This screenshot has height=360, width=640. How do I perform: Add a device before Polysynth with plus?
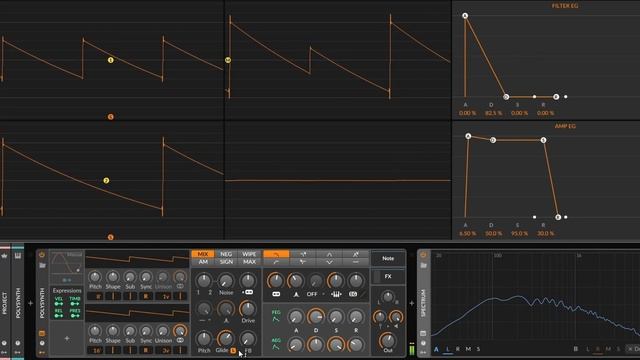30,303
